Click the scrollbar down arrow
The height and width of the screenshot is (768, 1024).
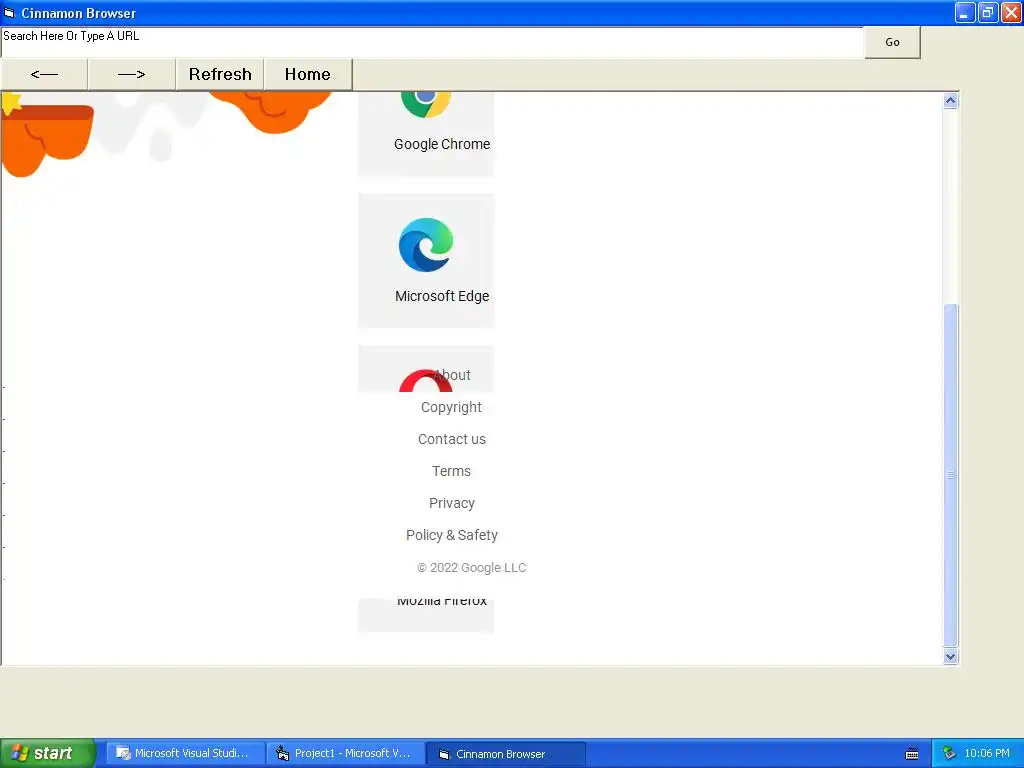[x=951, y=657]
